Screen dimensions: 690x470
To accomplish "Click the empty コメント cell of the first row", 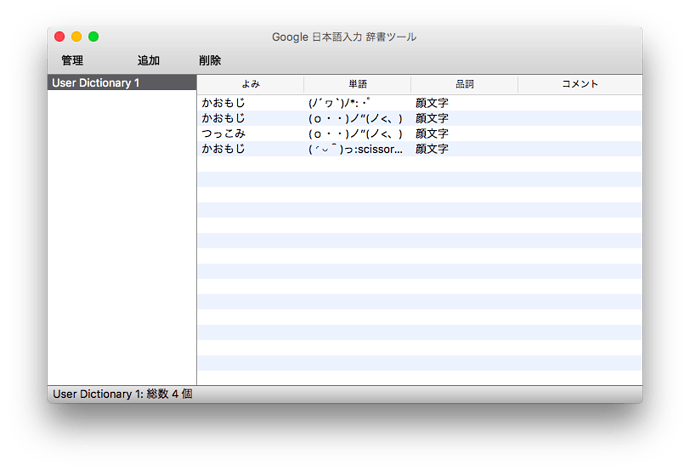I will click(x=579, y=103).
